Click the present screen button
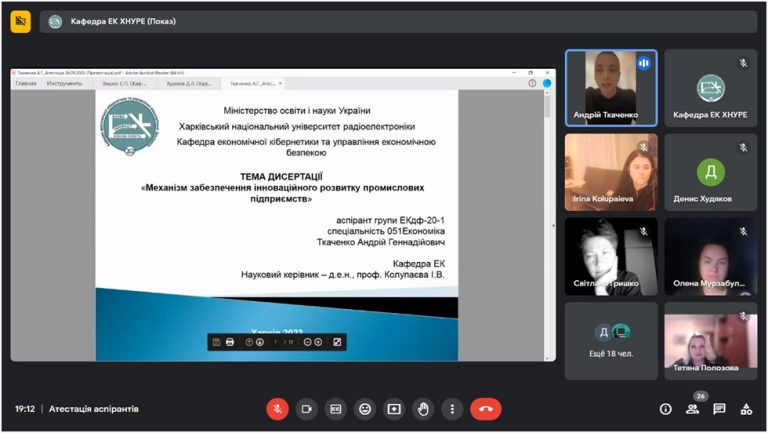 [x=394, y=409]
